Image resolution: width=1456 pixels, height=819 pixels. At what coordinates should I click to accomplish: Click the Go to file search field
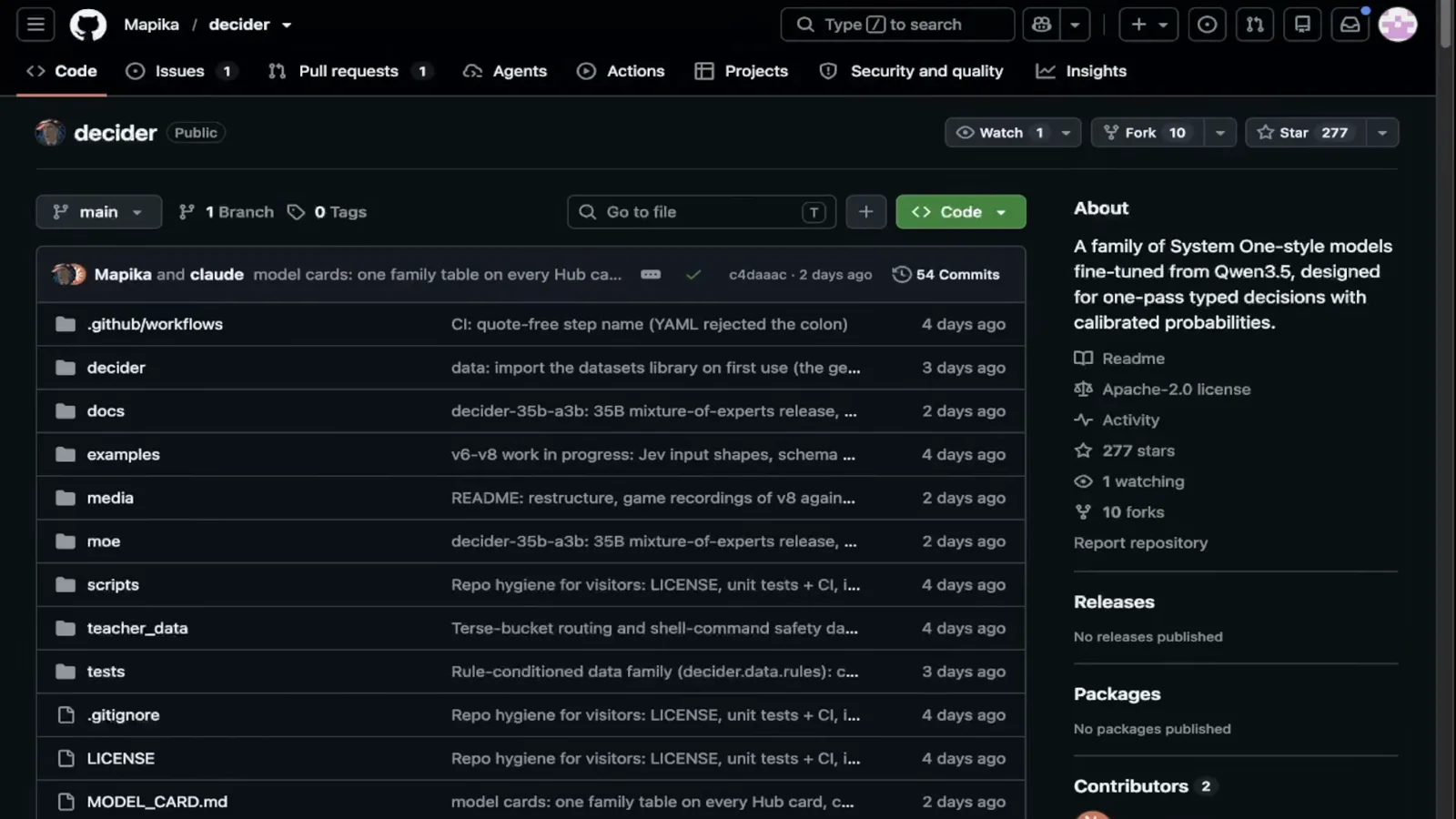pyautogui.click(x=702, y=212)
